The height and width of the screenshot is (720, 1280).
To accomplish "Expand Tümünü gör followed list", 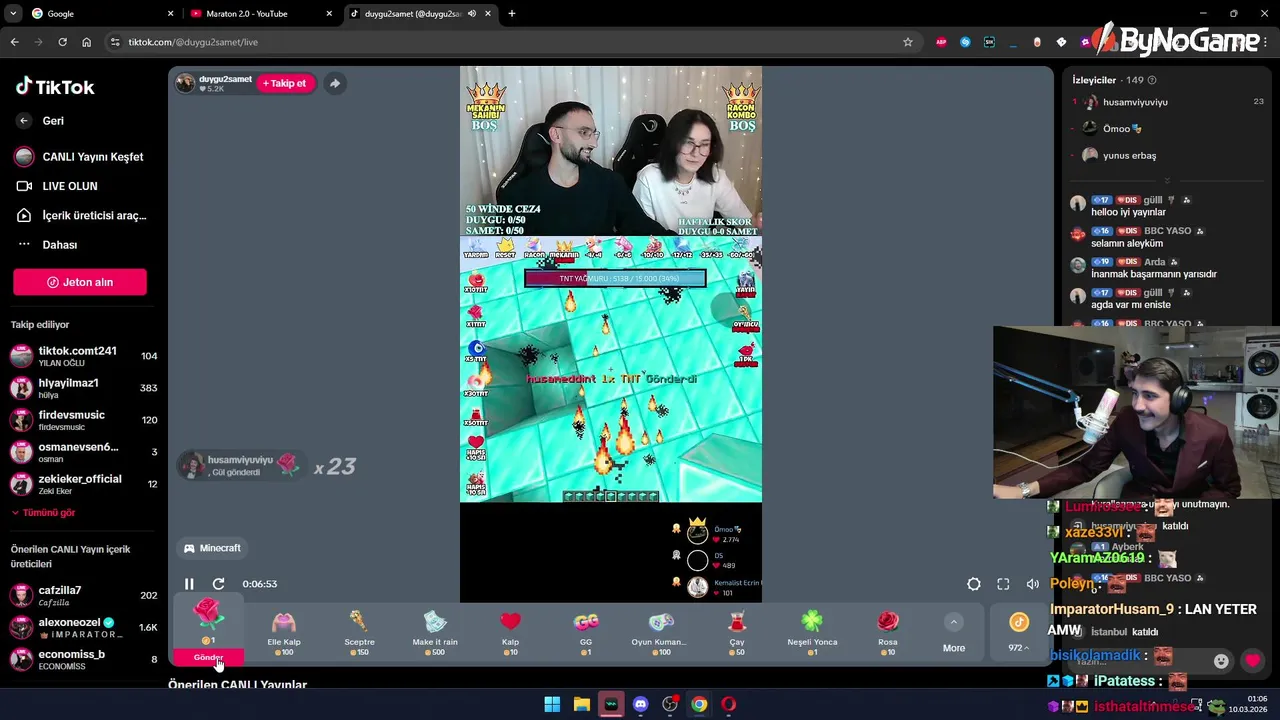I will 43,513.
